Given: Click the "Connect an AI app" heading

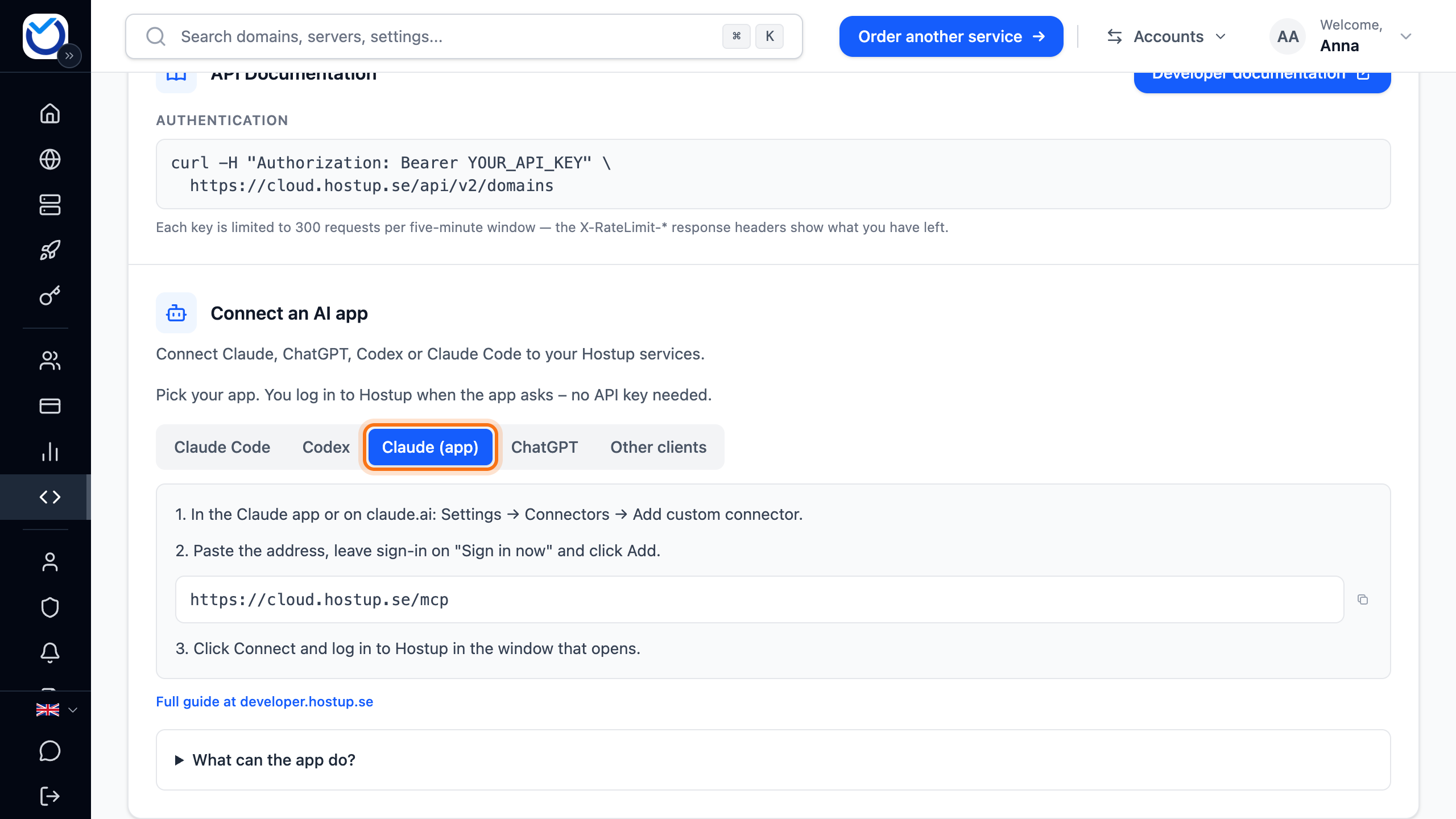Looking at the screenshot, I should point(289,313).
